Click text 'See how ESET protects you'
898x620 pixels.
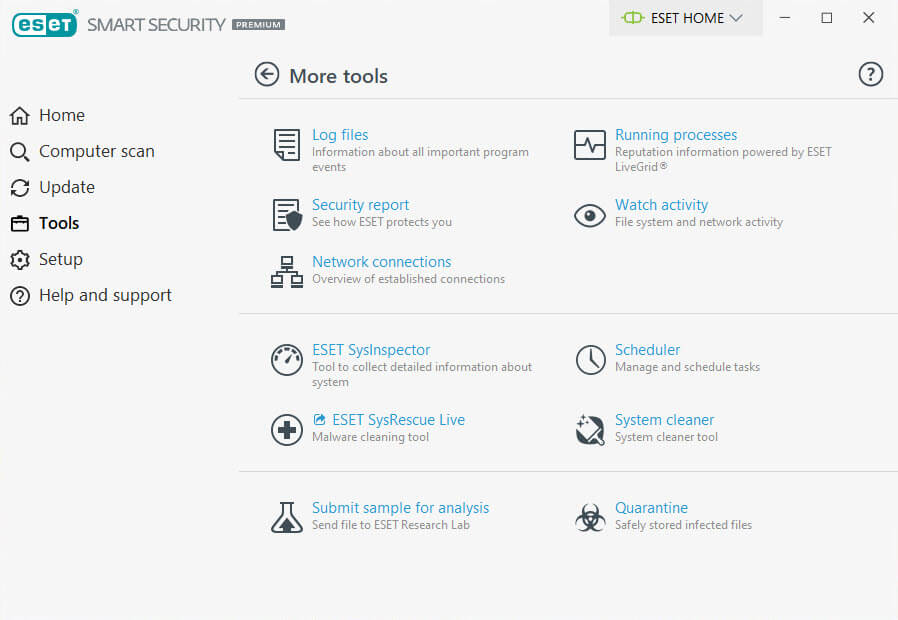[x=382, y=222]
